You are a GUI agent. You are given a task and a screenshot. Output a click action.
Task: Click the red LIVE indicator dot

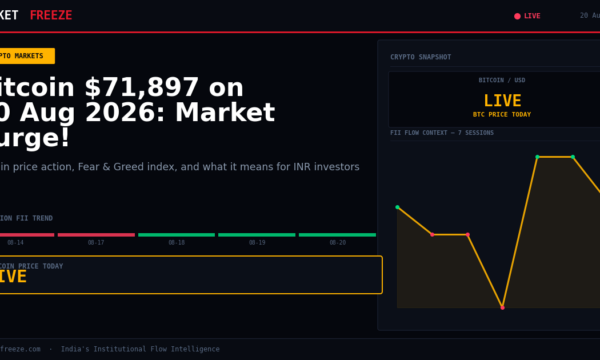coord(517,16)
